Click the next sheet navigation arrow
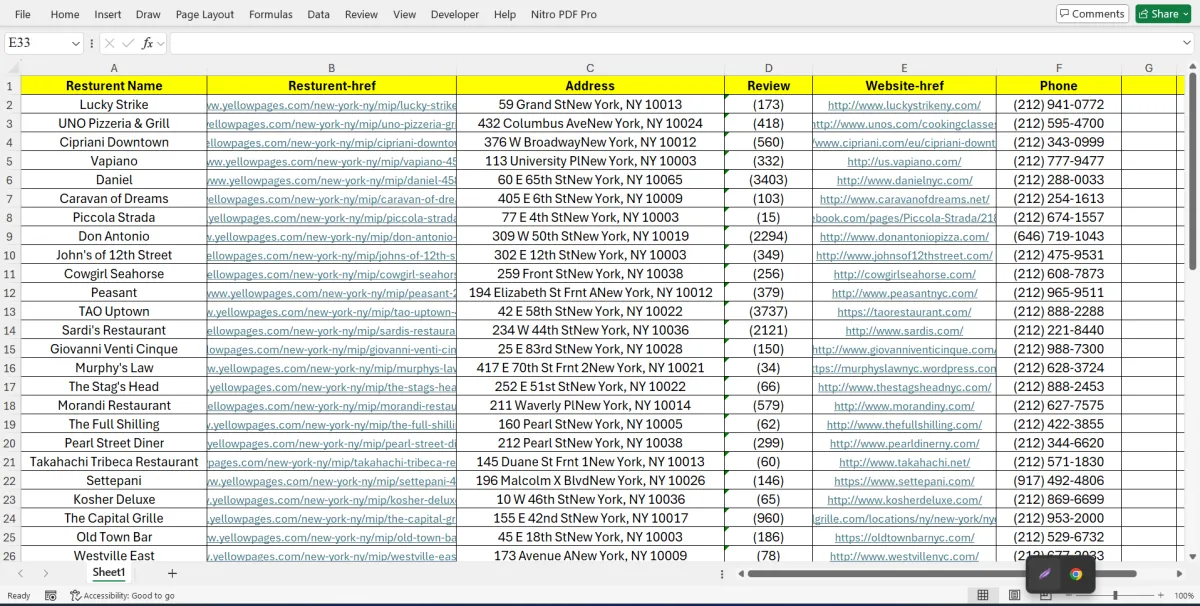Screen dimensions: 1200x606 coord(46,573)
